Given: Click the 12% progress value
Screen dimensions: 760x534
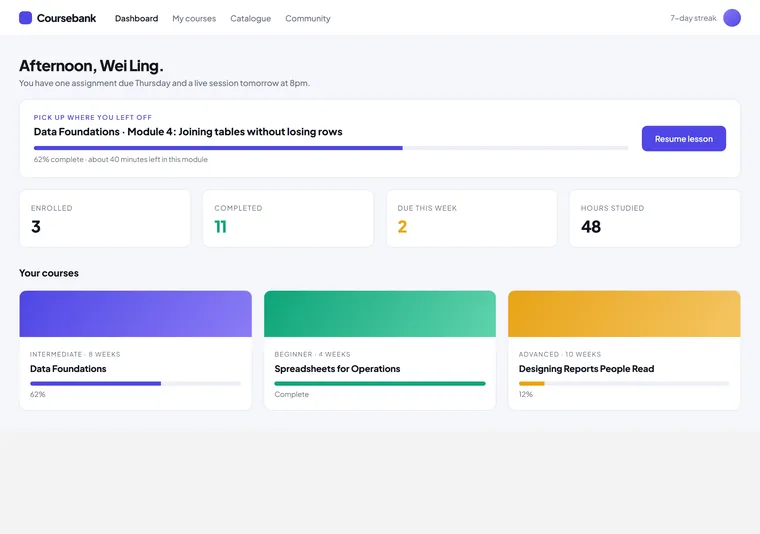Looking at the screenshot, I should point(525,394).
